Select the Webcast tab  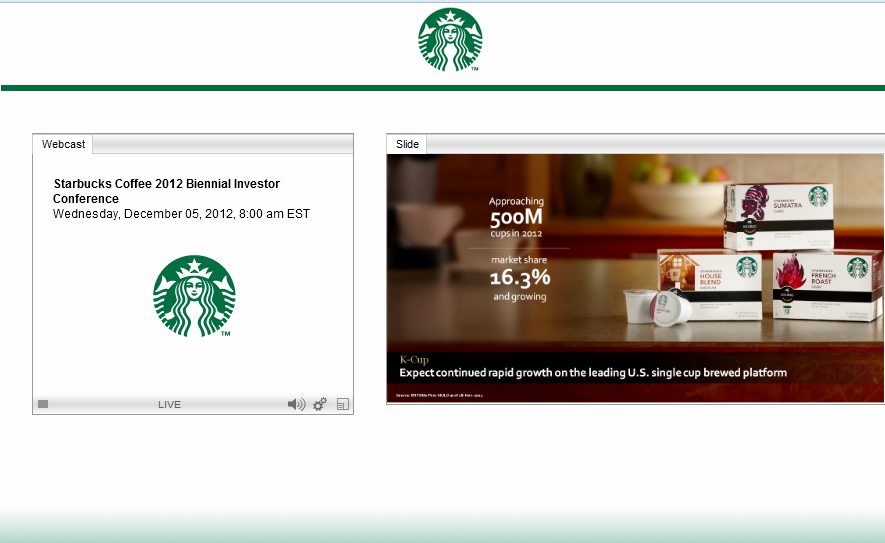tap(63, 144)
